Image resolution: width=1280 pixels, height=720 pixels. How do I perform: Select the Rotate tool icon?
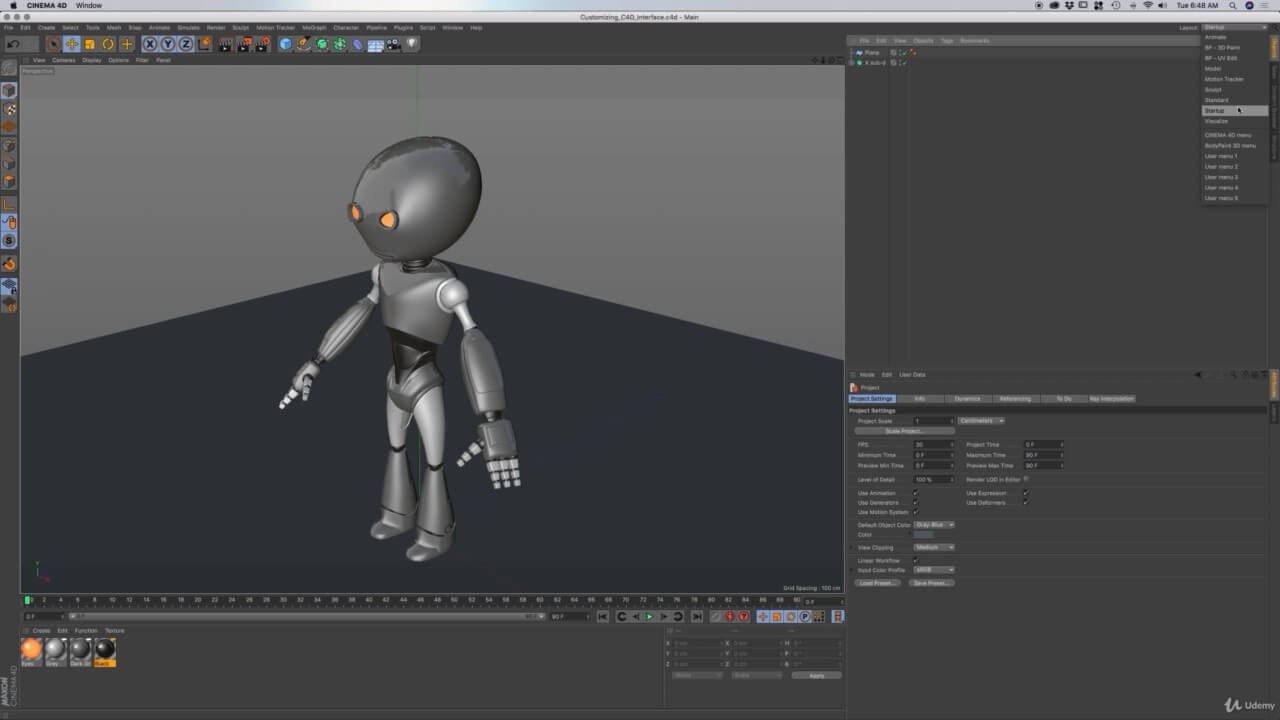pyautogui.click(x=108, y=44)
